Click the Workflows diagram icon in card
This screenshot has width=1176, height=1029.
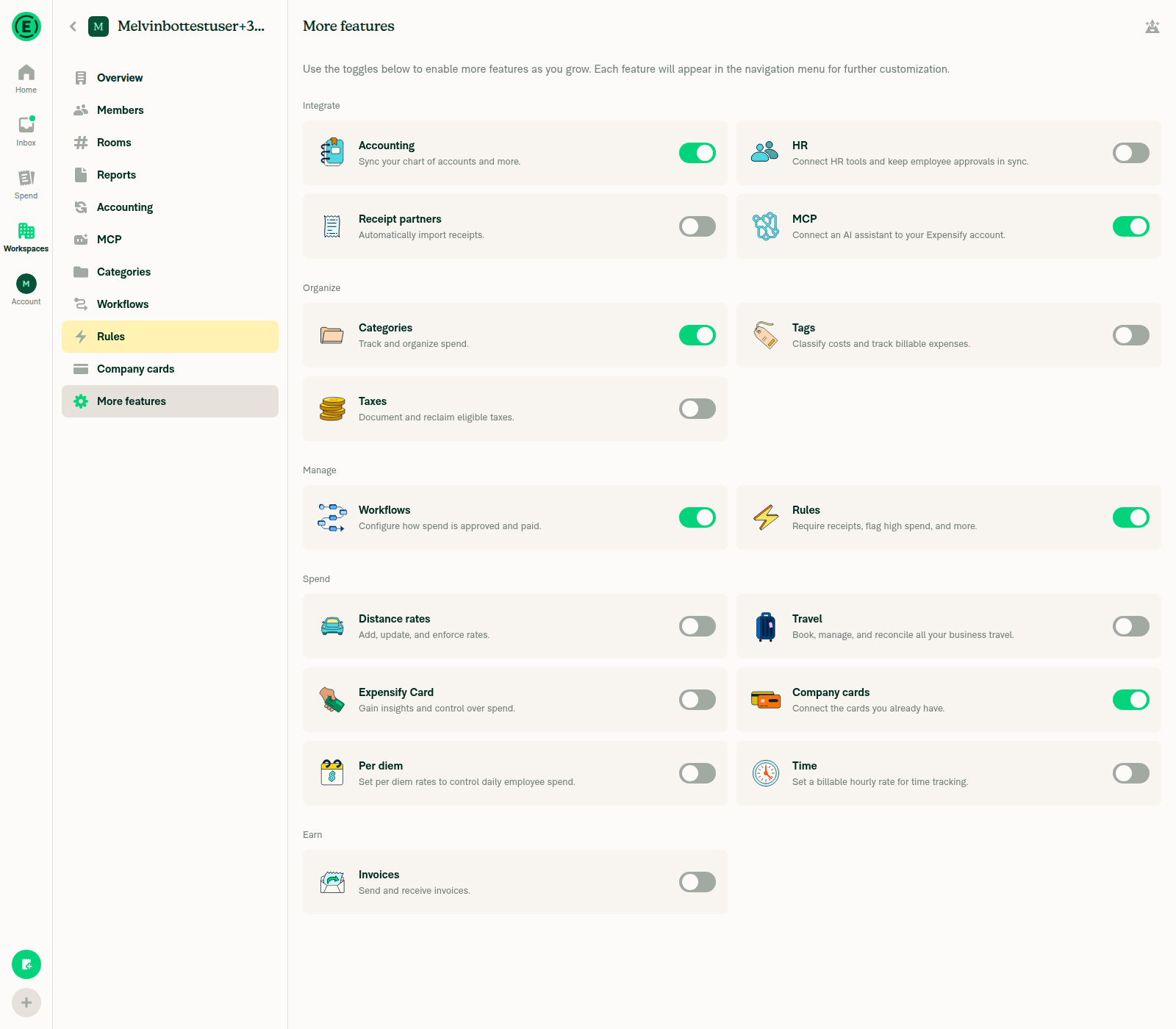[x=332, y=517]
